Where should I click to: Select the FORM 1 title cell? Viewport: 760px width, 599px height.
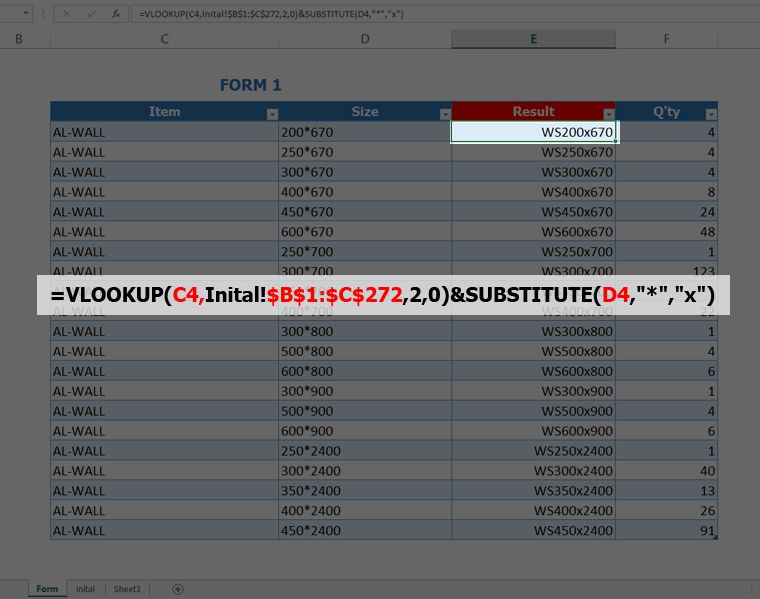coord(251,85)
